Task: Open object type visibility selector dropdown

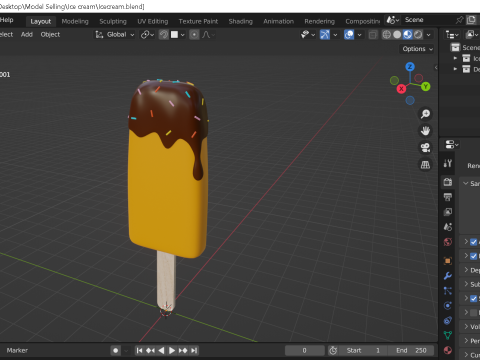Action: point(308,35)
